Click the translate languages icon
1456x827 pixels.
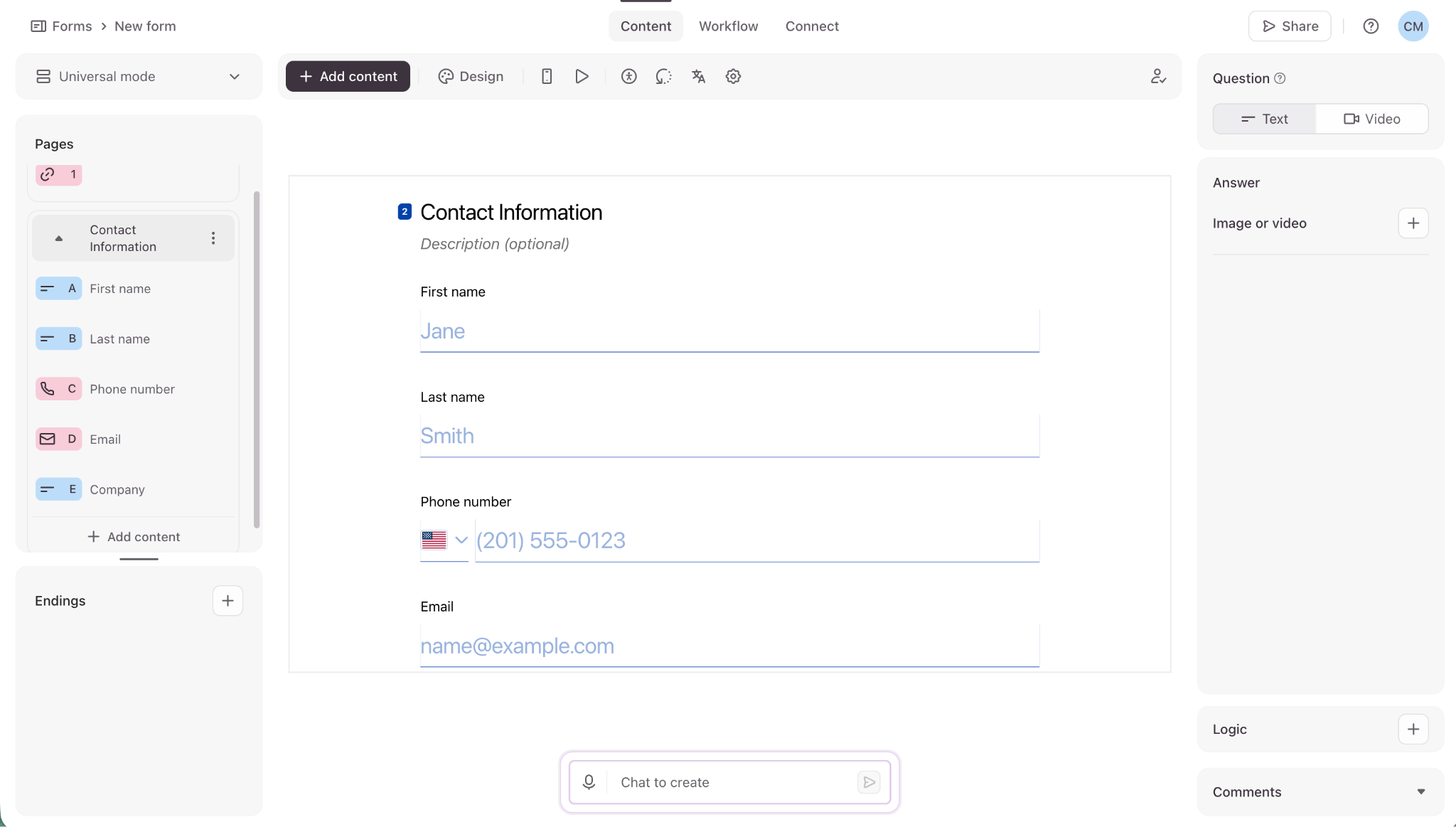pos(698,77)
